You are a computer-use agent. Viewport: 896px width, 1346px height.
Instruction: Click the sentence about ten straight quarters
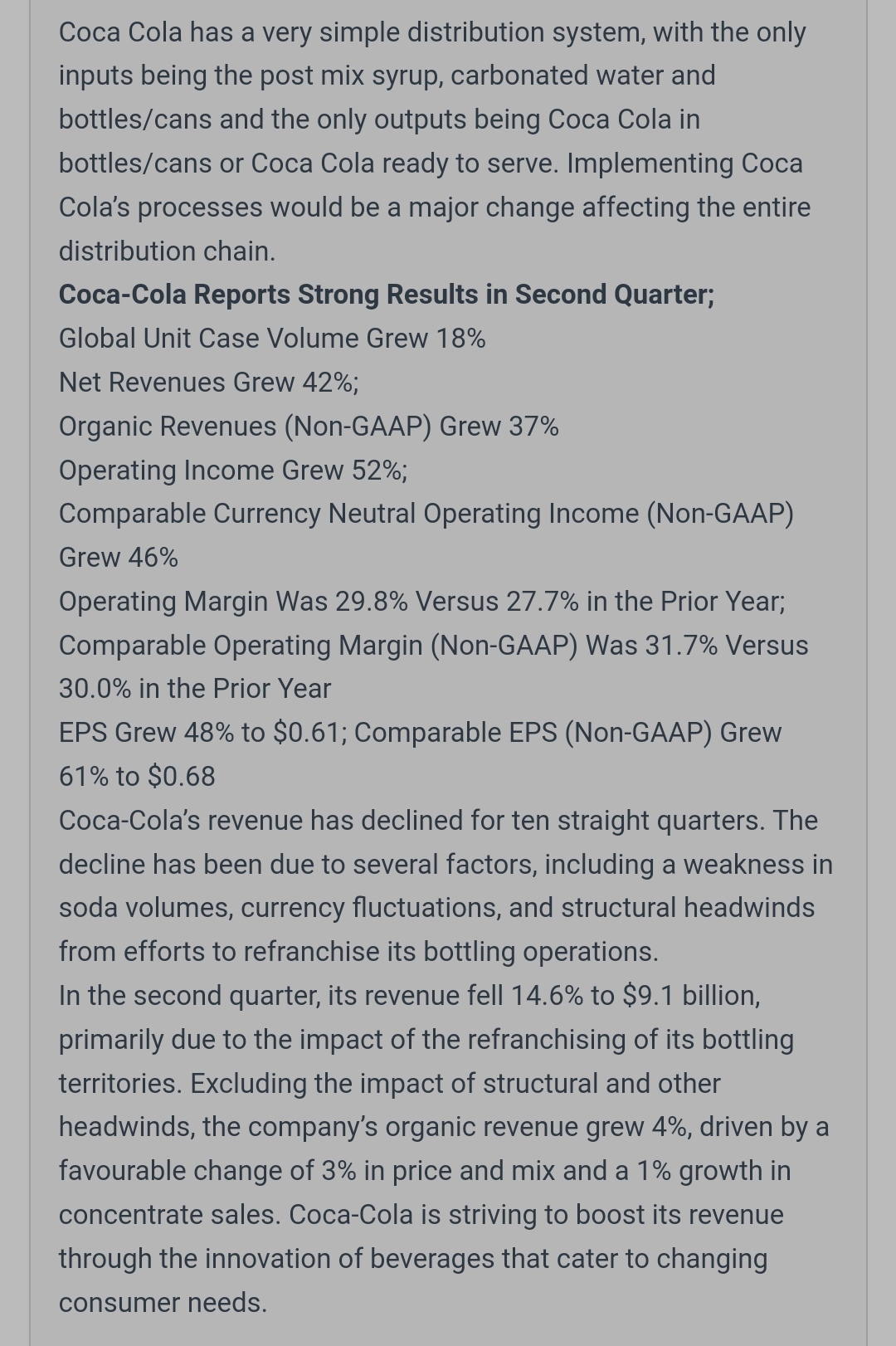click(438, 821)
